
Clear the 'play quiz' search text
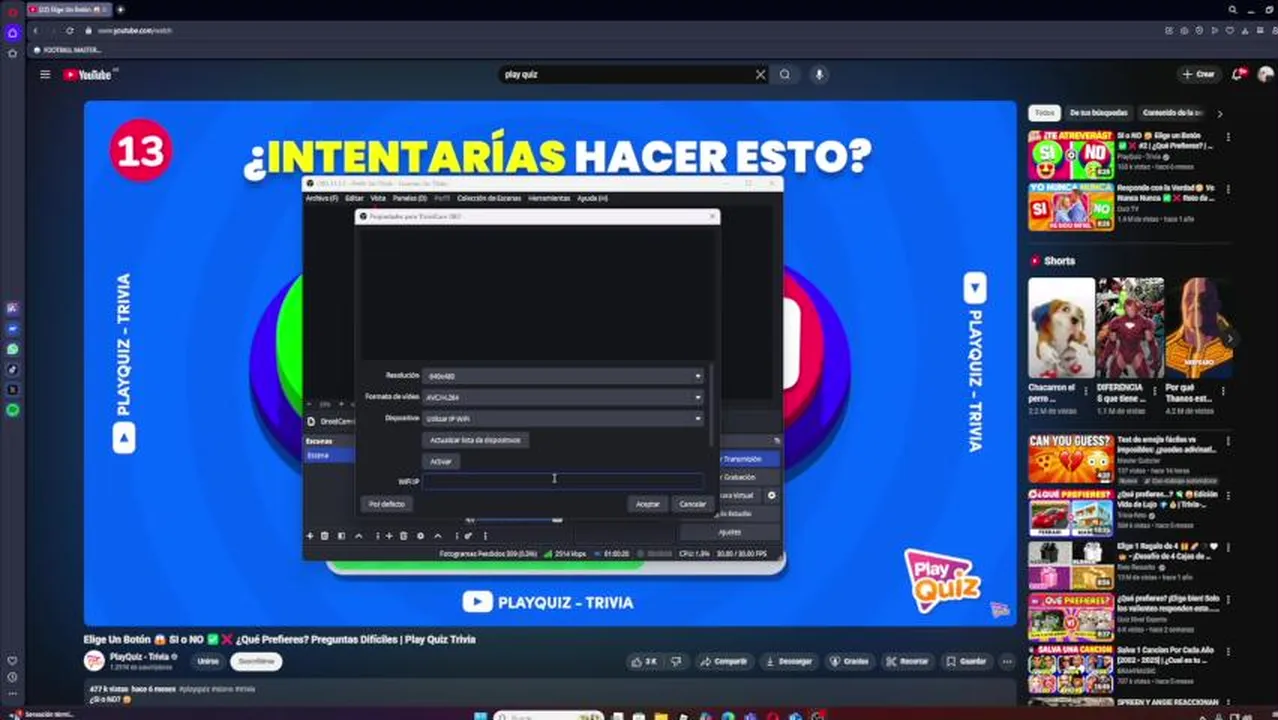tap(760, 74)
